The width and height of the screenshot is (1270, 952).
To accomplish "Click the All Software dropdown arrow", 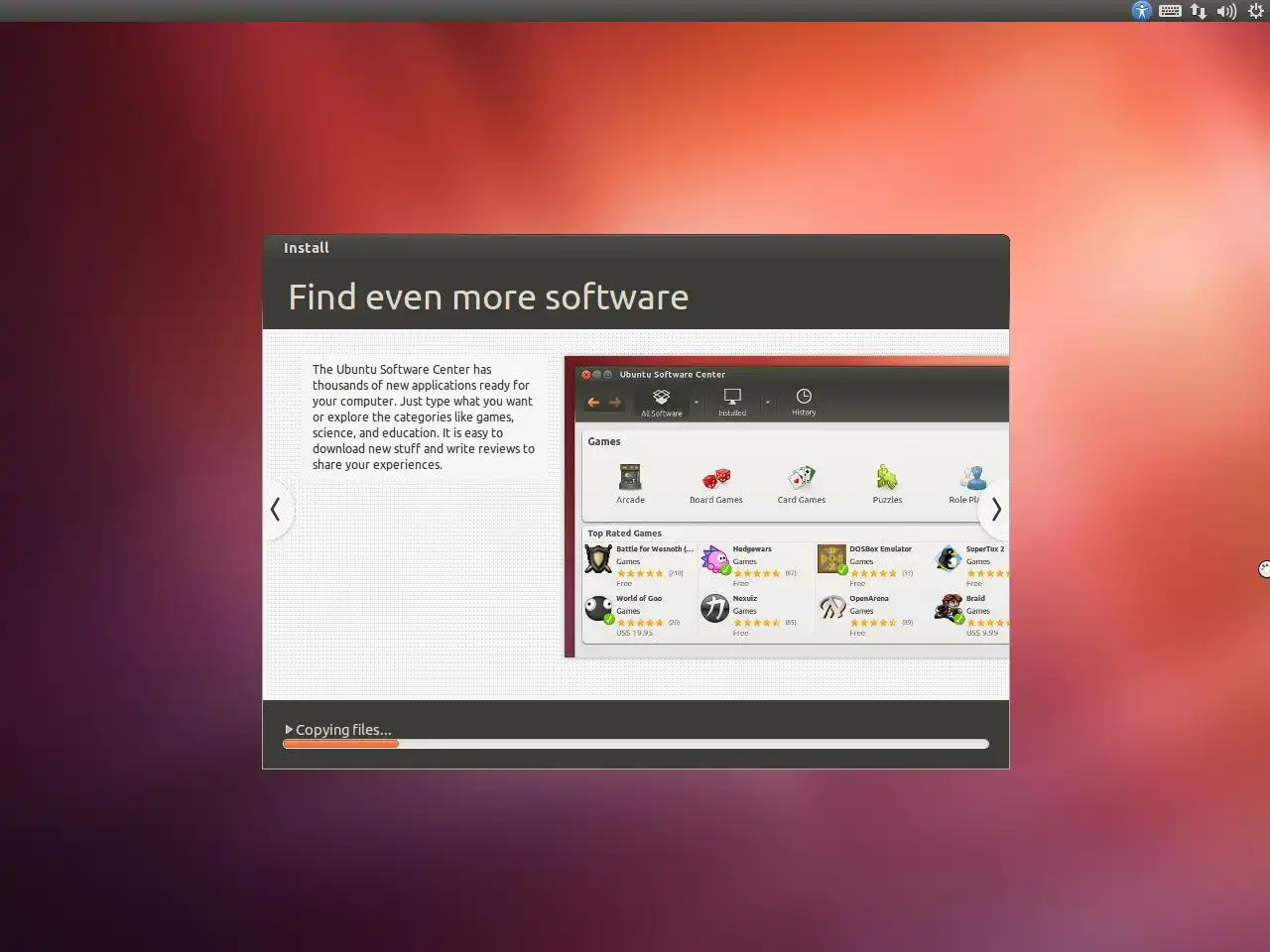I will [x=696, y=403].
